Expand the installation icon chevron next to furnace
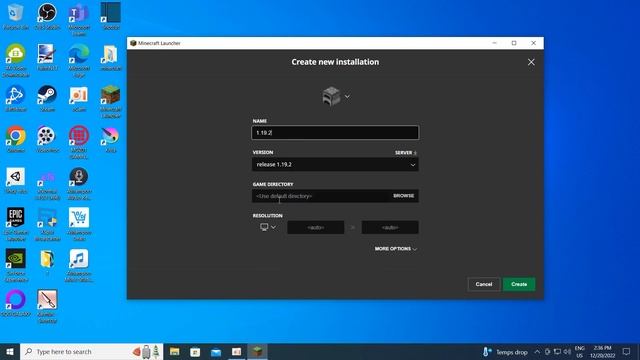 pos(347,97)
